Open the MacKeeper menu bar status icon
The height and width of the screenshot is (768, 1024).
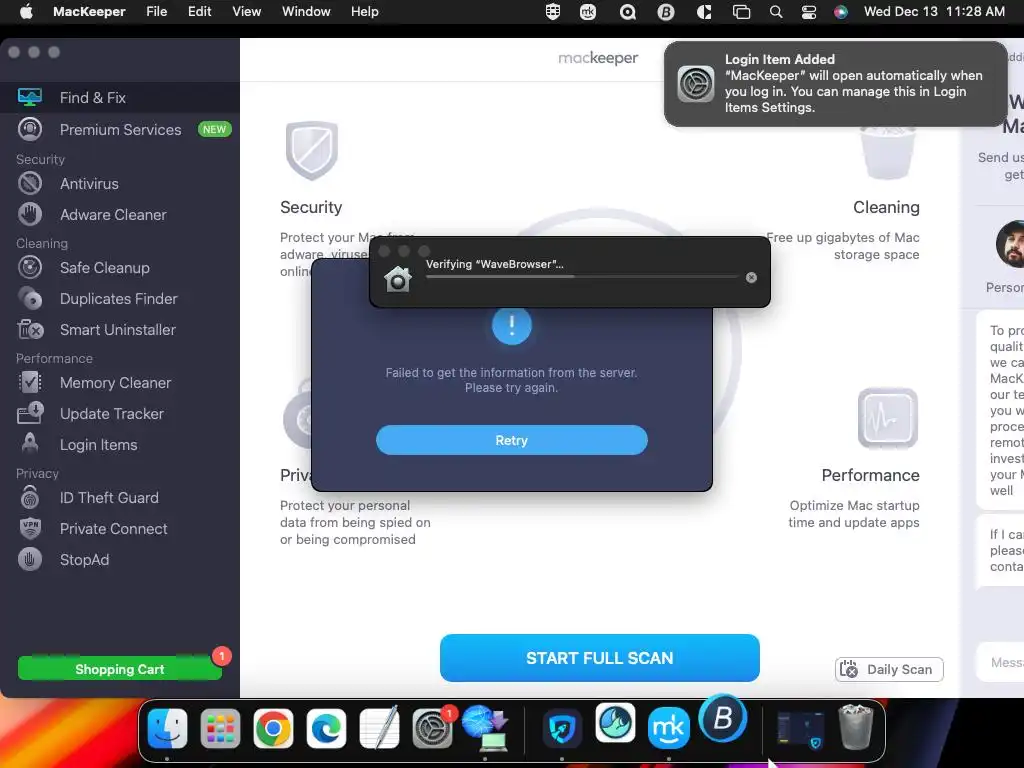pos(588,12)
